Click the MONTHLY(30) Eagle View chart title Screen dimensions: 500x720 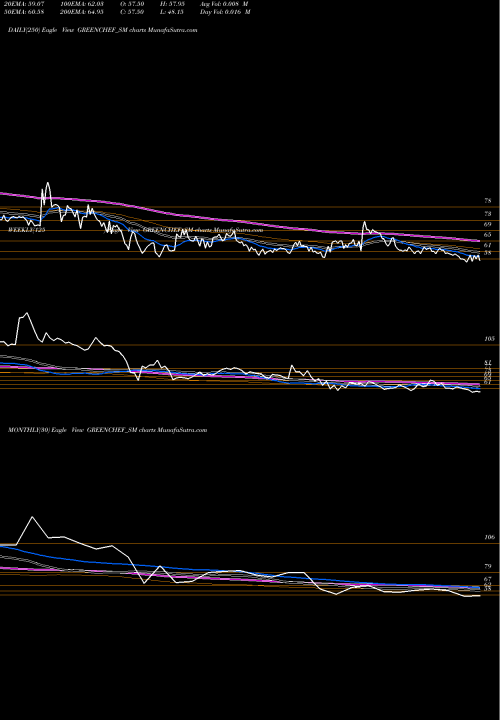107,430
